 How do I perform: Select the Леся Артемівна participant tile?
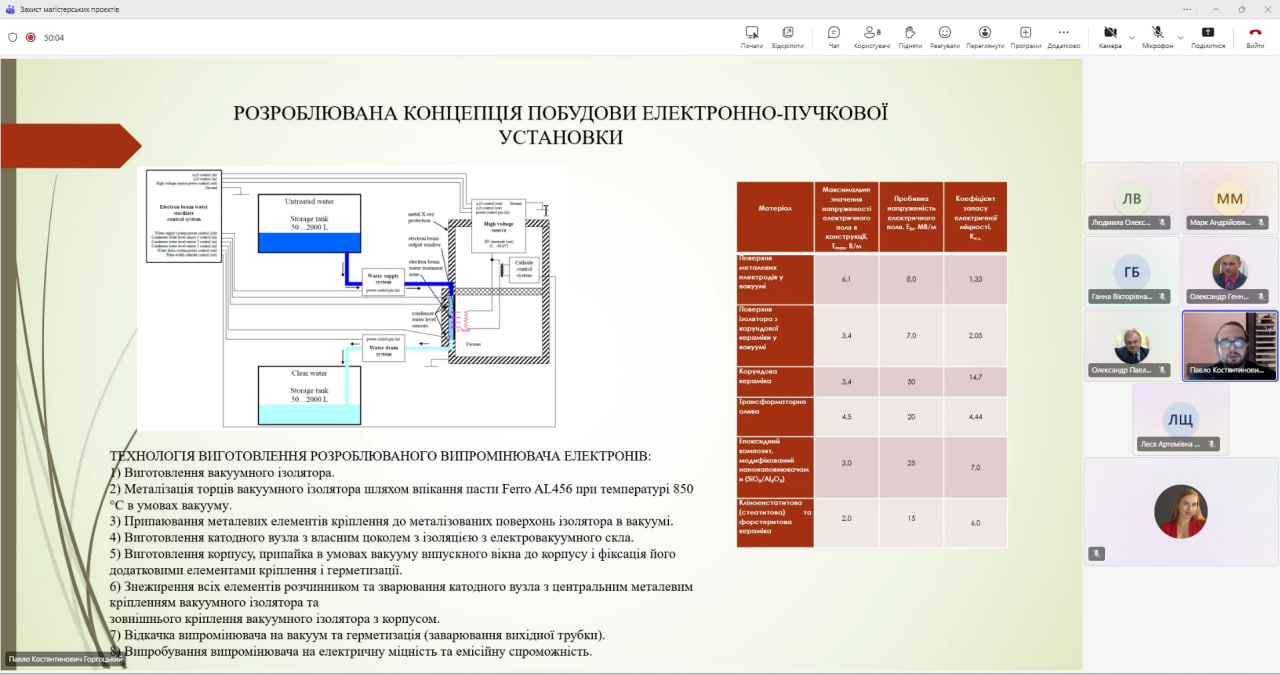[1180, 419]
